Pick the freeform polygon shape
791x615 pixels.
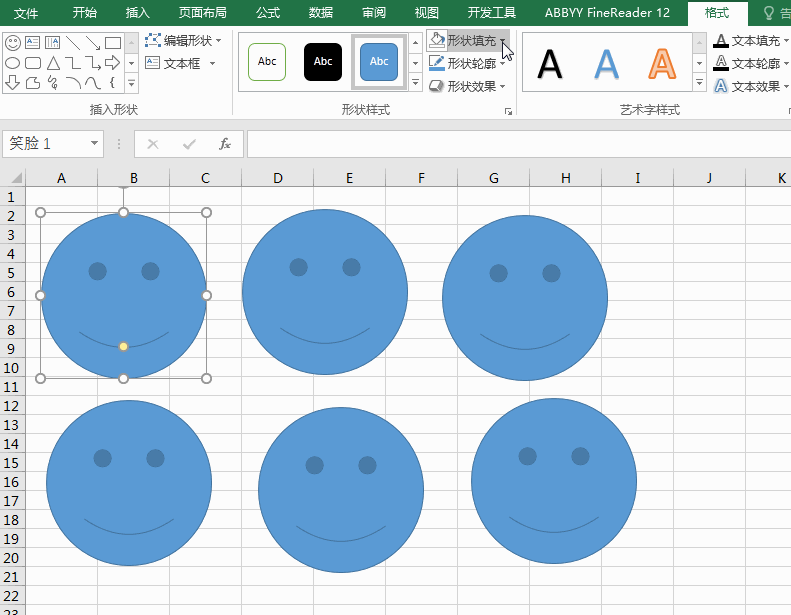(33, 82)
